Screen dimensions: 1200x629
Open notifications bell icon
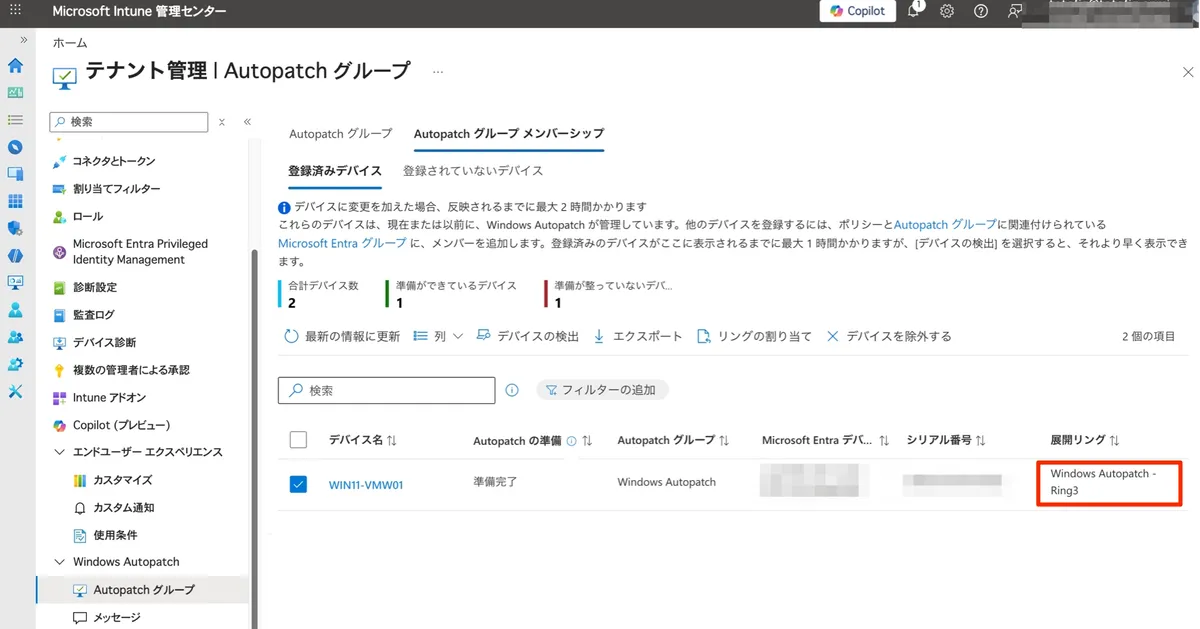[x=914, y=11]
